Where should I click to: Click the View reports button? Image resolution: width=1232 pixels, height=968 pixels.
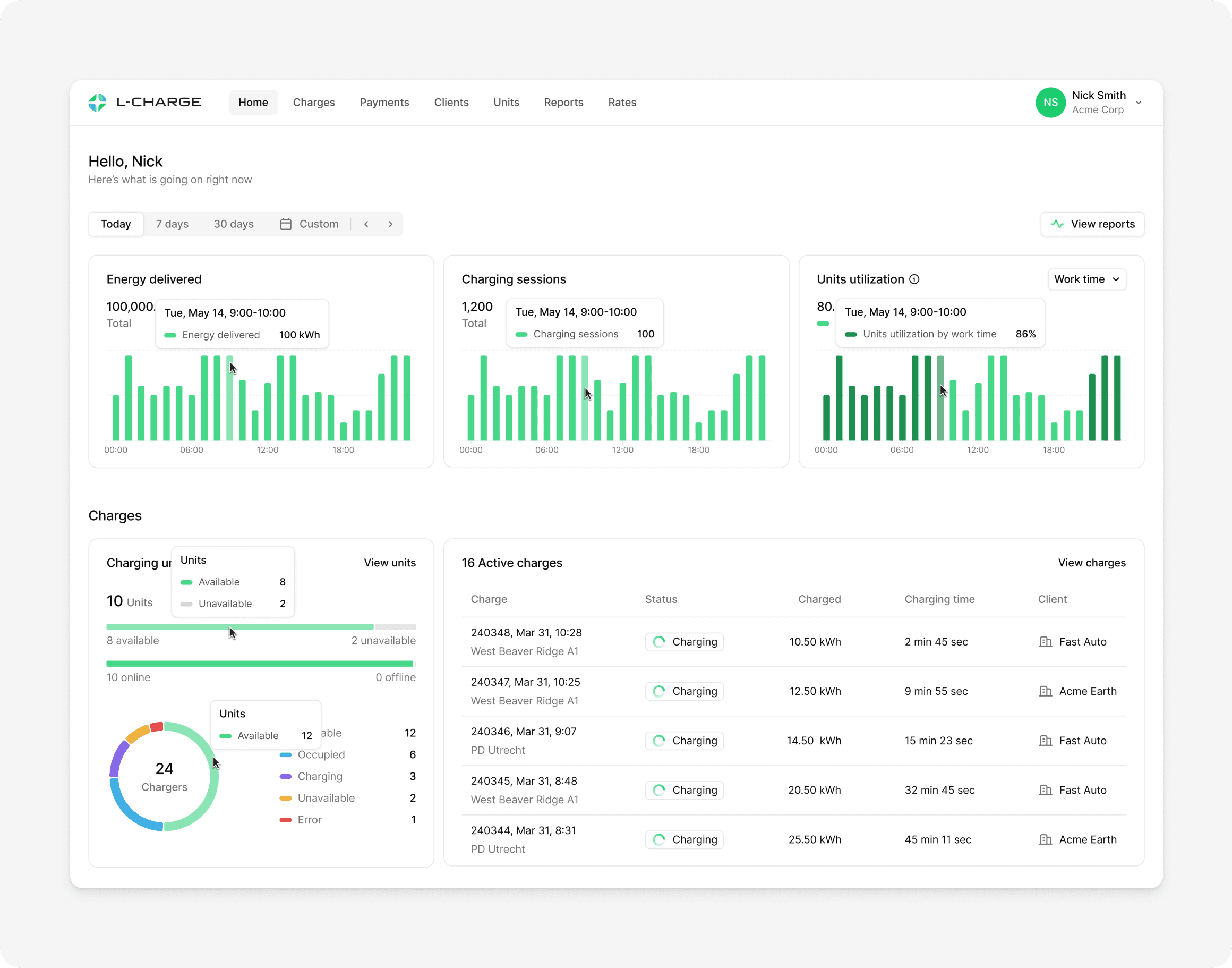(x=1092, y=224)
